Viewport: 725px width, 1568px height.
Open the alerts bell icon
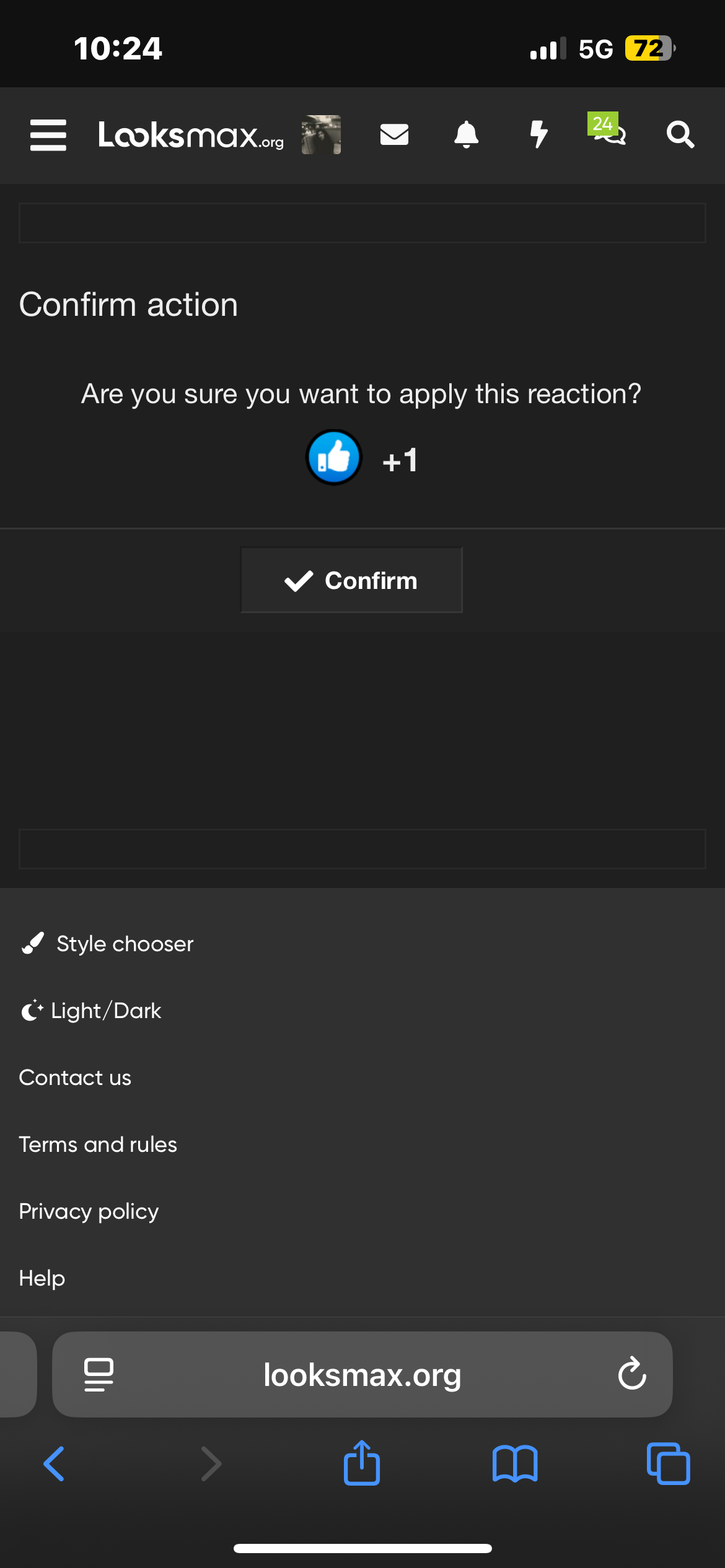(466, 134)
